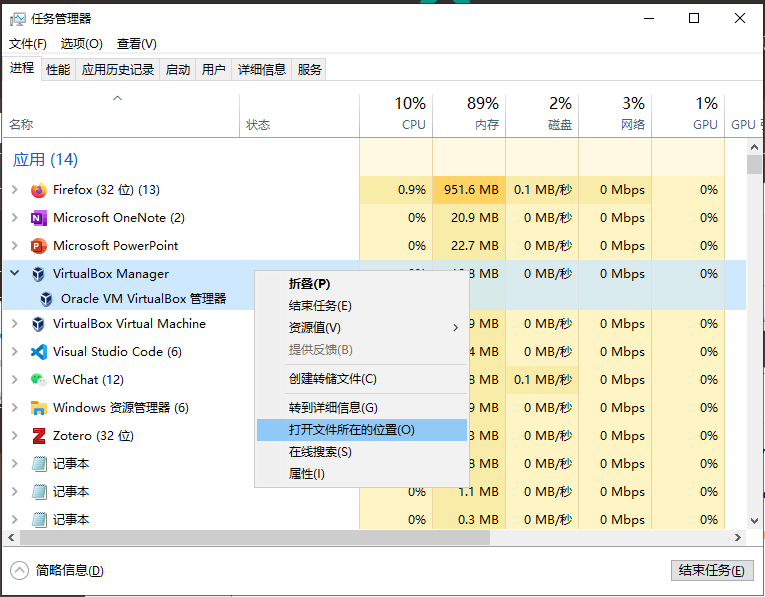Click the Firefox app icon
The image size is (765, 597).
point(39,190)
